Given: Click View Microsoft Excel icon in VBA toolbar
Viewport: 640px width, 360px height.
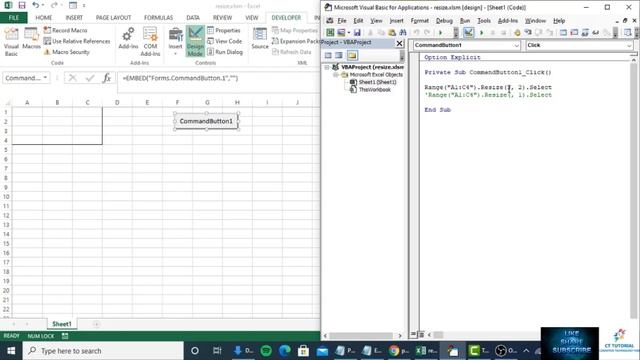Looking at the screenshot, I should 330,32.
